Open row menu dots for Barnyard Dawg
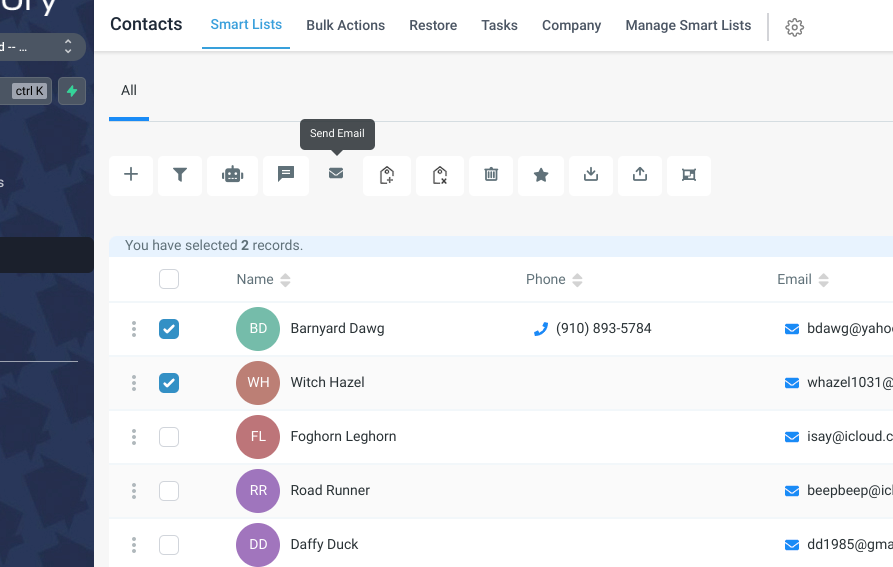893x567 pixels. click(134, 329)
